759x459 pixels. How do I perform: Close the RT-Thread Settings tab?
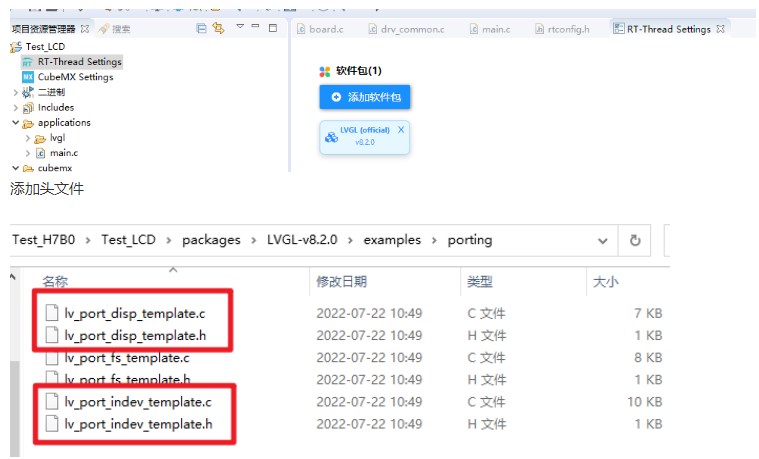tap(720, 29)
